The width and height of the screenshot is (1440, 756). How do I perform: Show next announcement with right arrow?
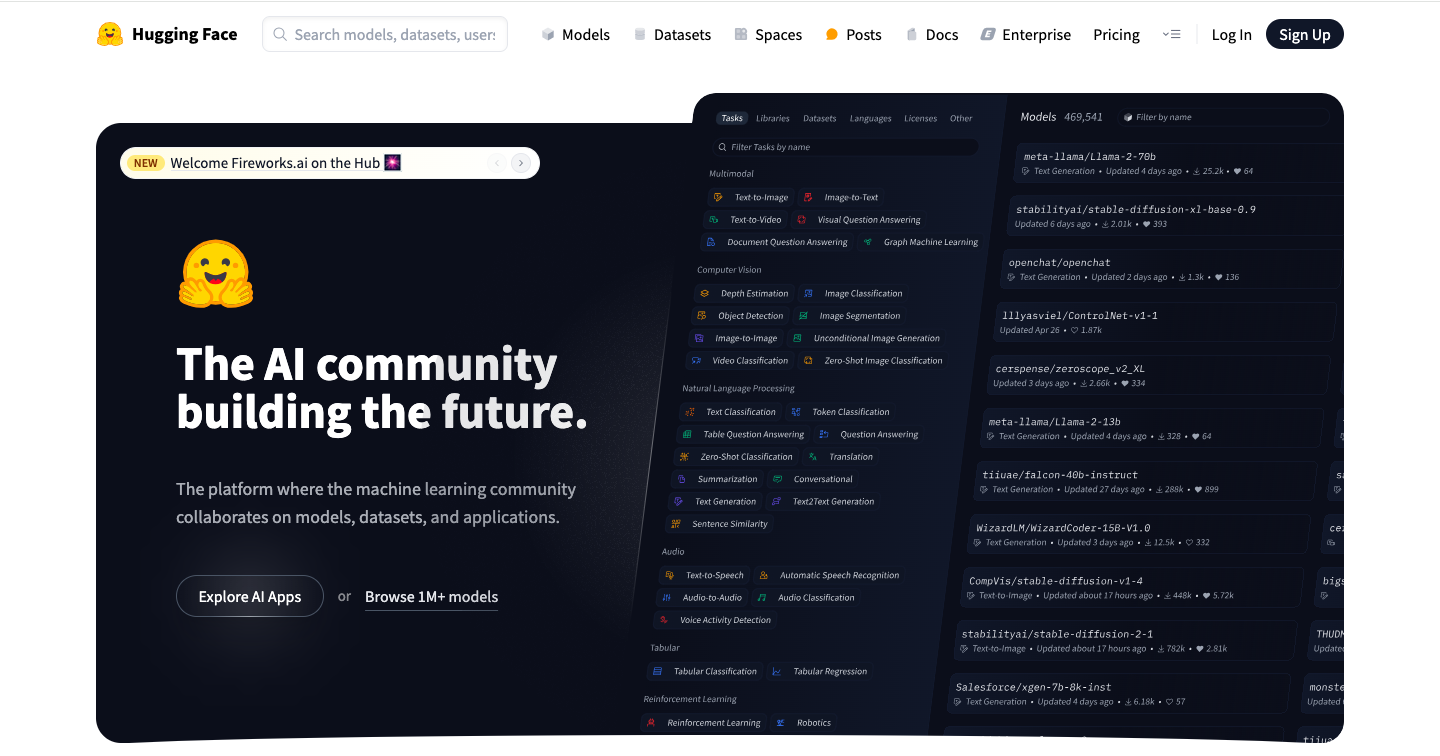[x=520, y=163]
